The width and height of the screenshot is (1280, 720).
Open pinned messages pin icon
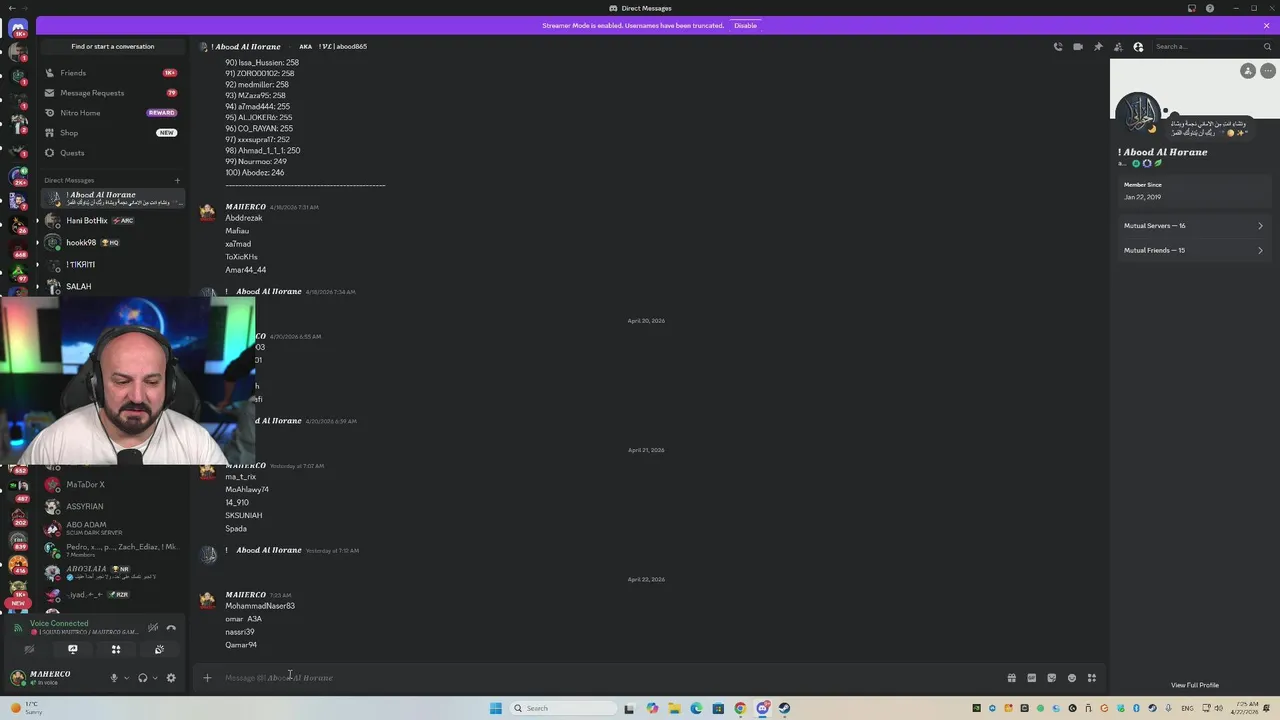pyautogui.click(x=1098, y=46)
